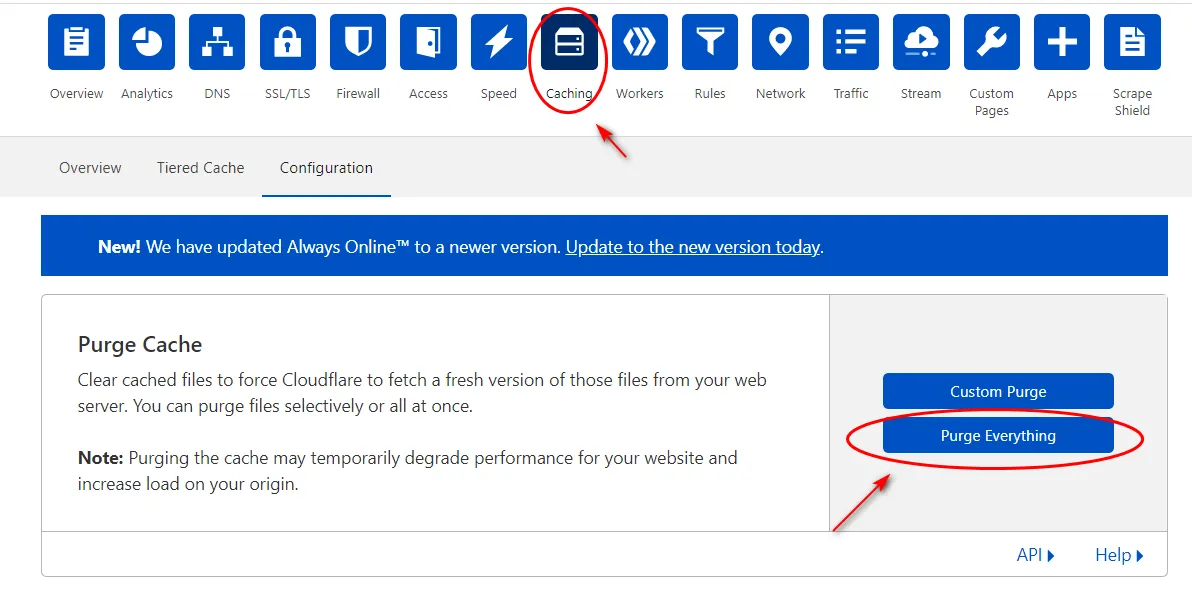
Task: Select the Configuration tab
Action: click(326, 168)
